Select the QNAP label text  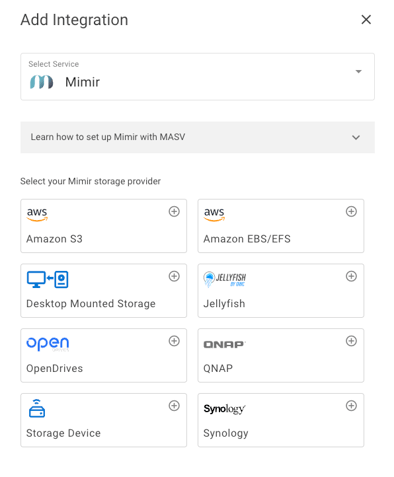218,368
